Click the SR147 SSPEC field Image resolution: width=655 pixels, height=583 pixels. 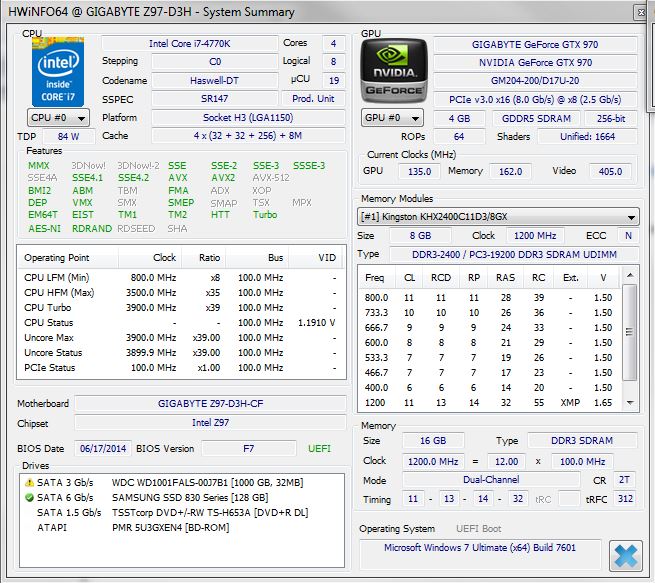point(214,99)
